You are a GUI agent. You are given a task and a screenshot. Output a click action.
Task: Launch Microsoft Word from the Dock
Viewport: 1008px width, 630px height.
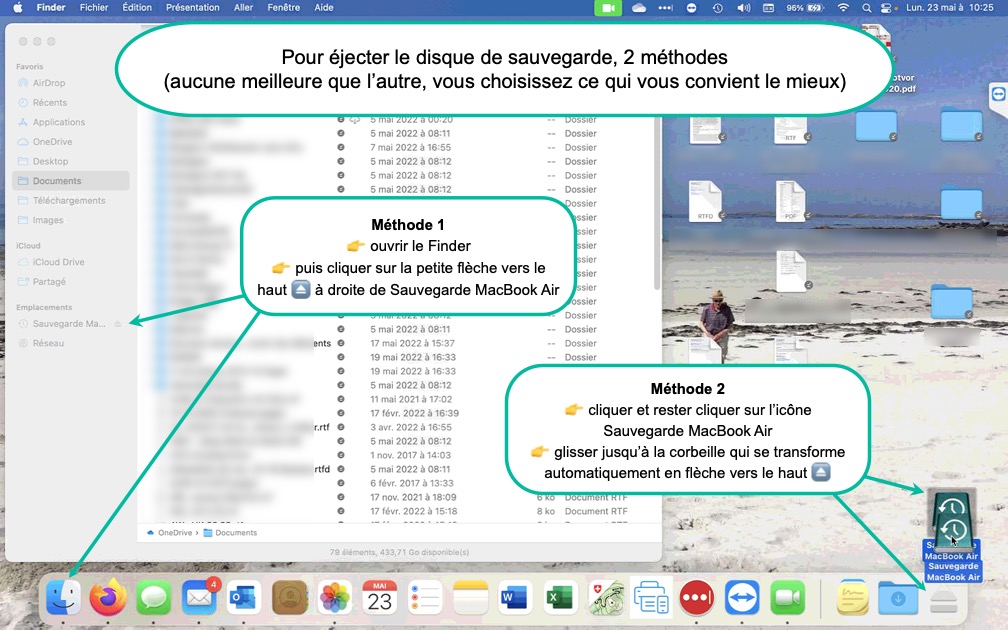(x=514, y=598)
